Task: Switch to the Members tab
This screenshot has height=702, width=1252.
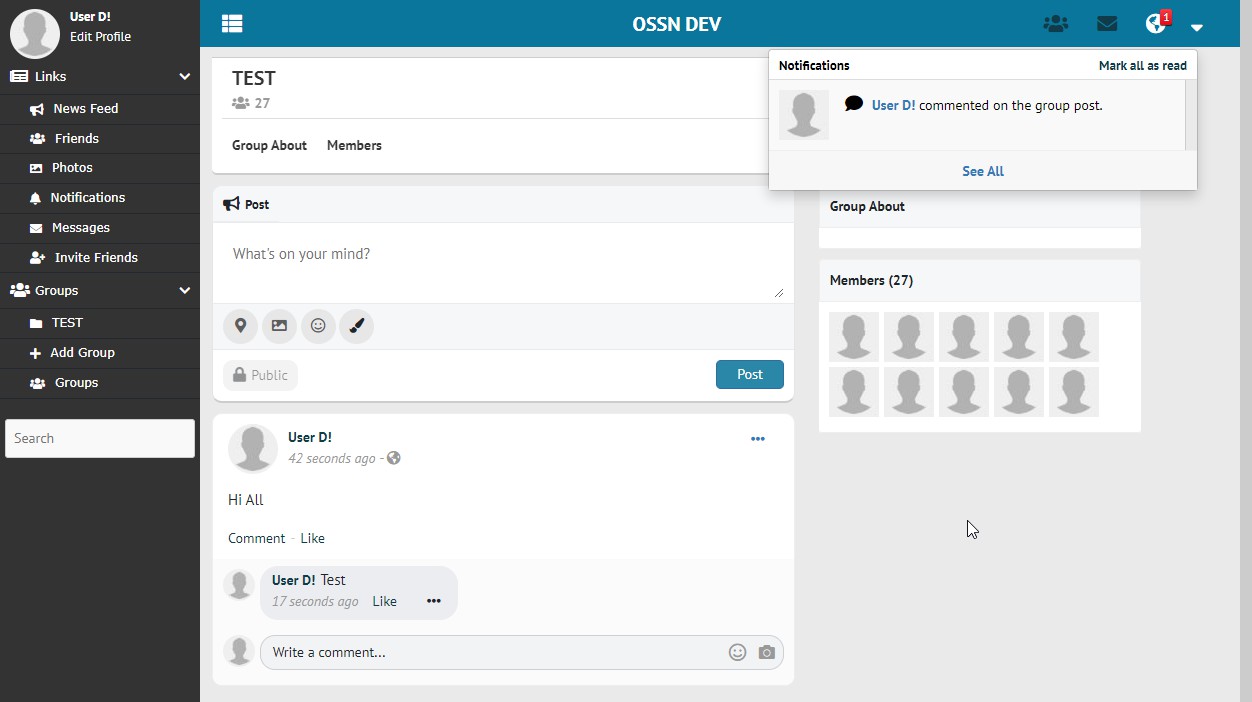Action: [x=354, y=145]
